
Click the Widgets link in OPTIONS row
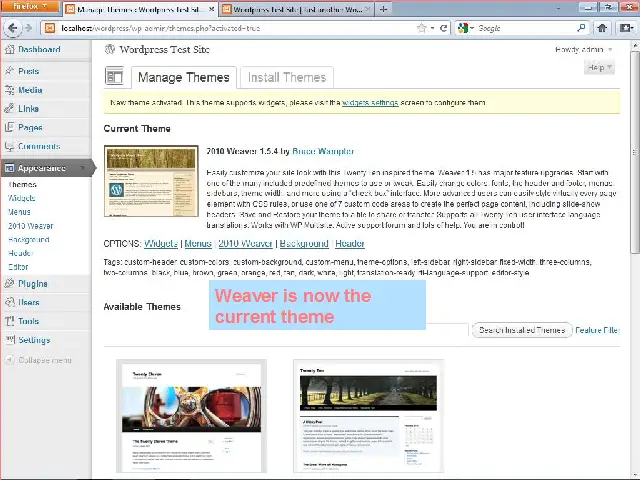click(x=161, y=244)
